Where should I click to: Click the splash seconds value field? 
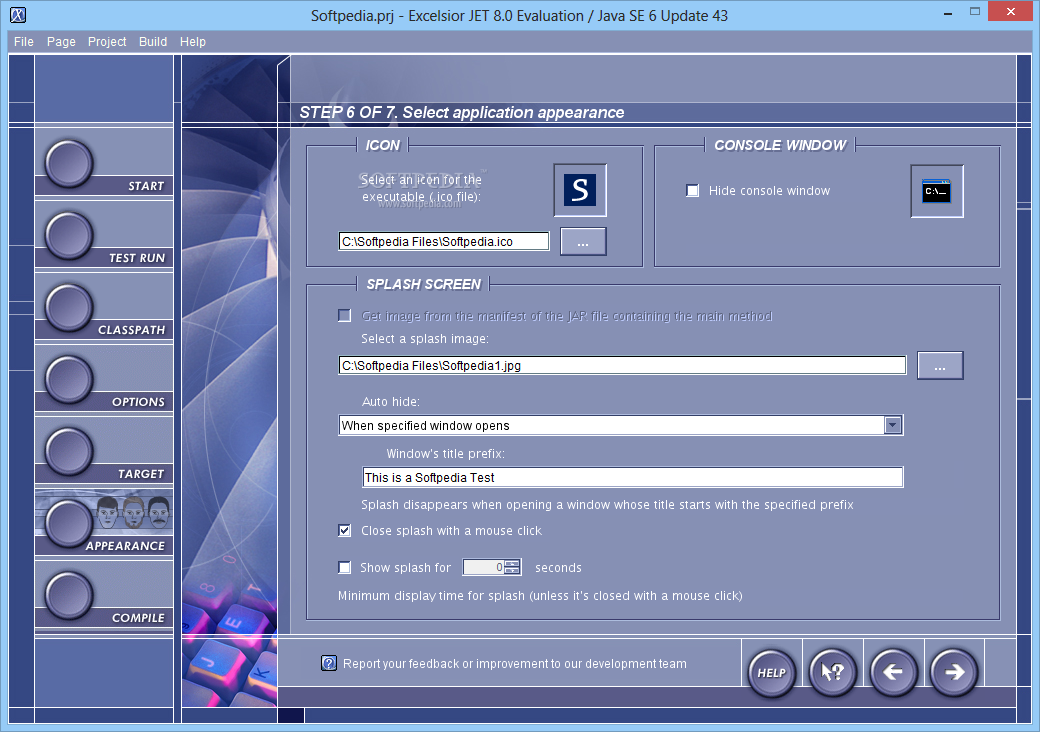click(x=484, y=568)
